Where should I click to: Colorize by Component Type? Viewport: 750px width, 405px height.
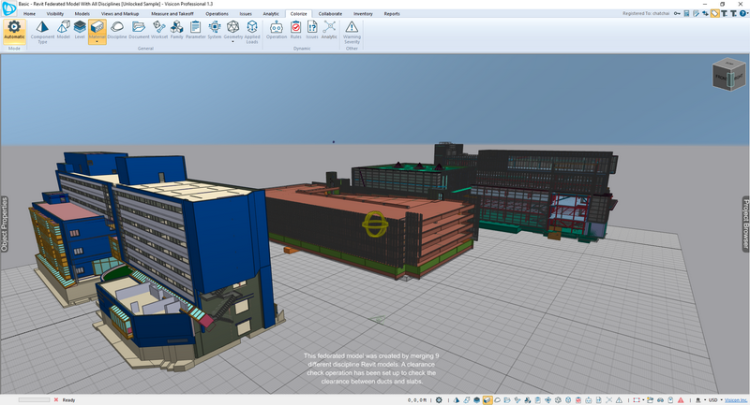42,30
